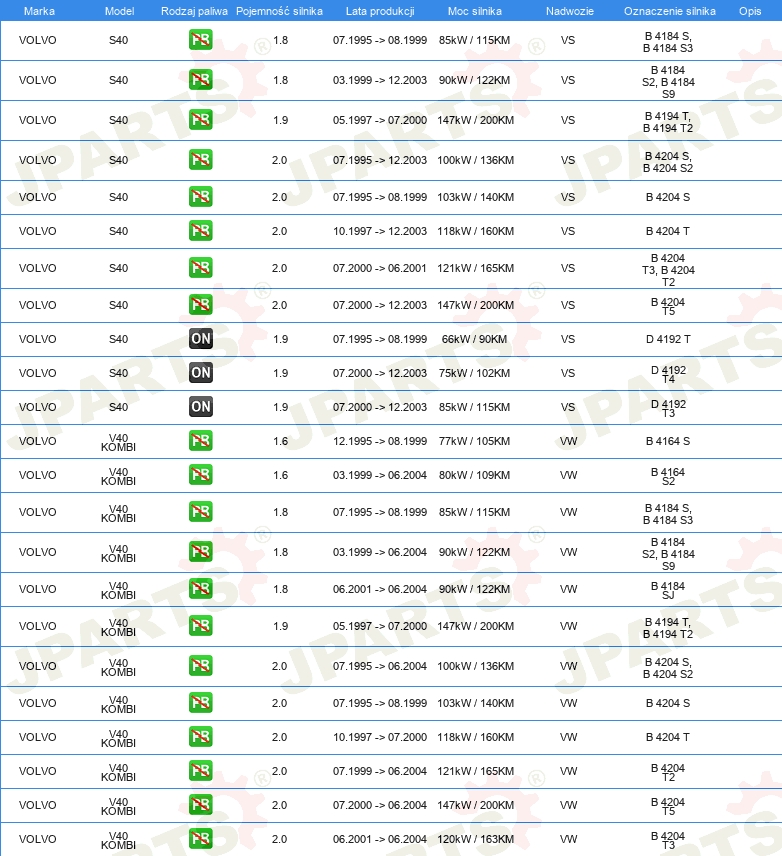This screenshot has height=856, width=782.
Task: Select the Moc silnika column header
Action: click(475, 11)
